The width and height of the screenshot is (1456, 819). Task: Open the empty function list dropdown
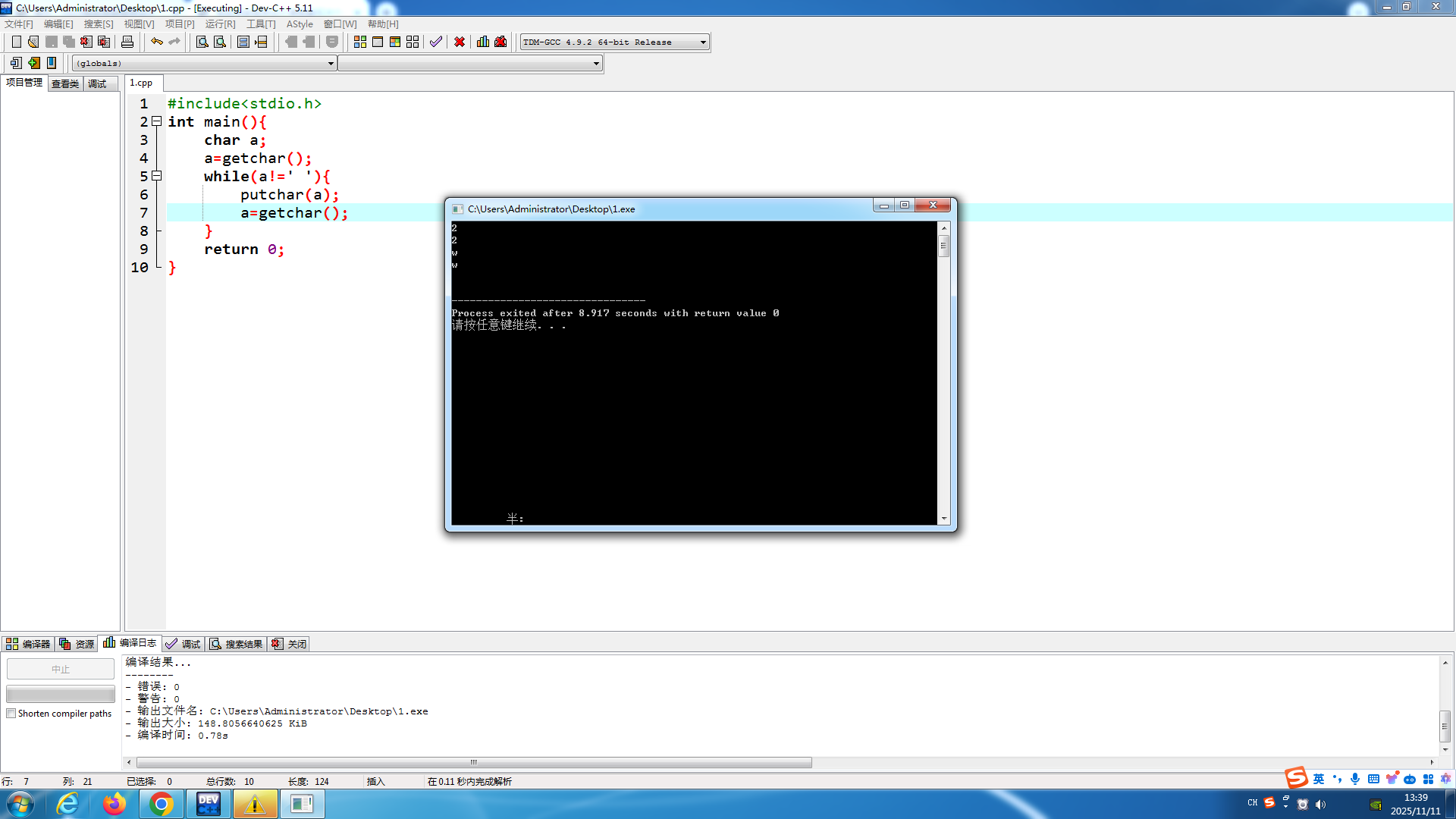pos(596,64)
